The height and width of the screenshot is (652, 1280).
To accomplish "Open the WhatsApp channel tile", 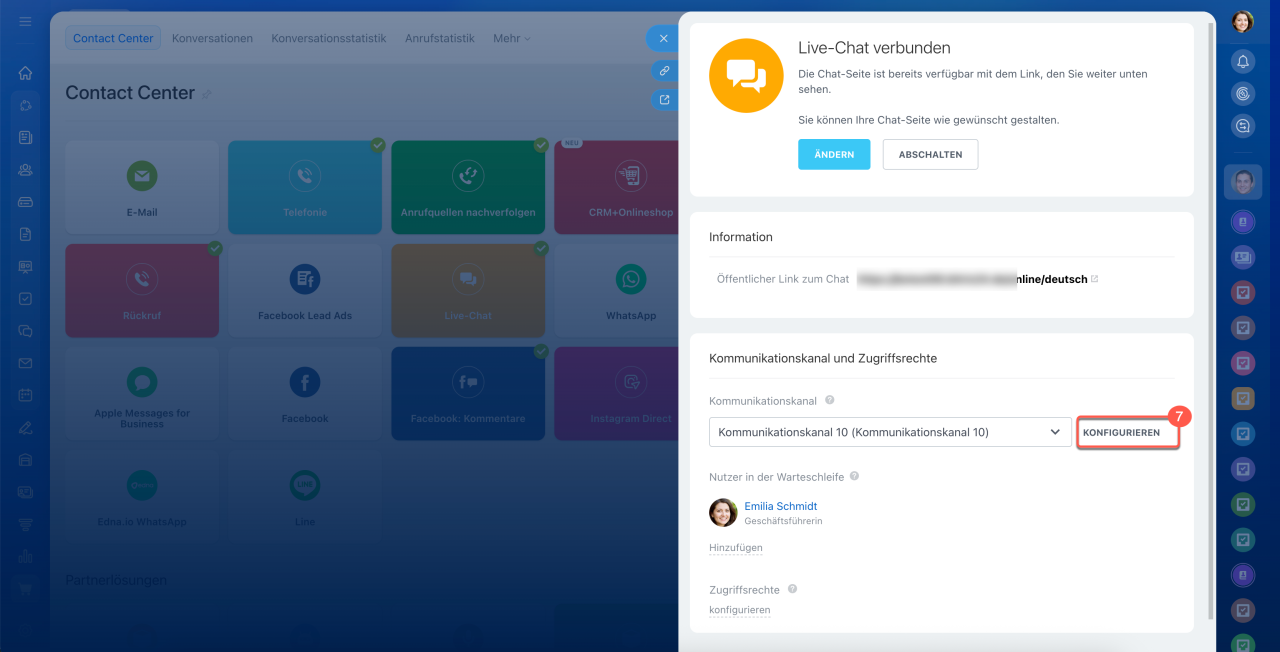I will click(x=631, y=289).
